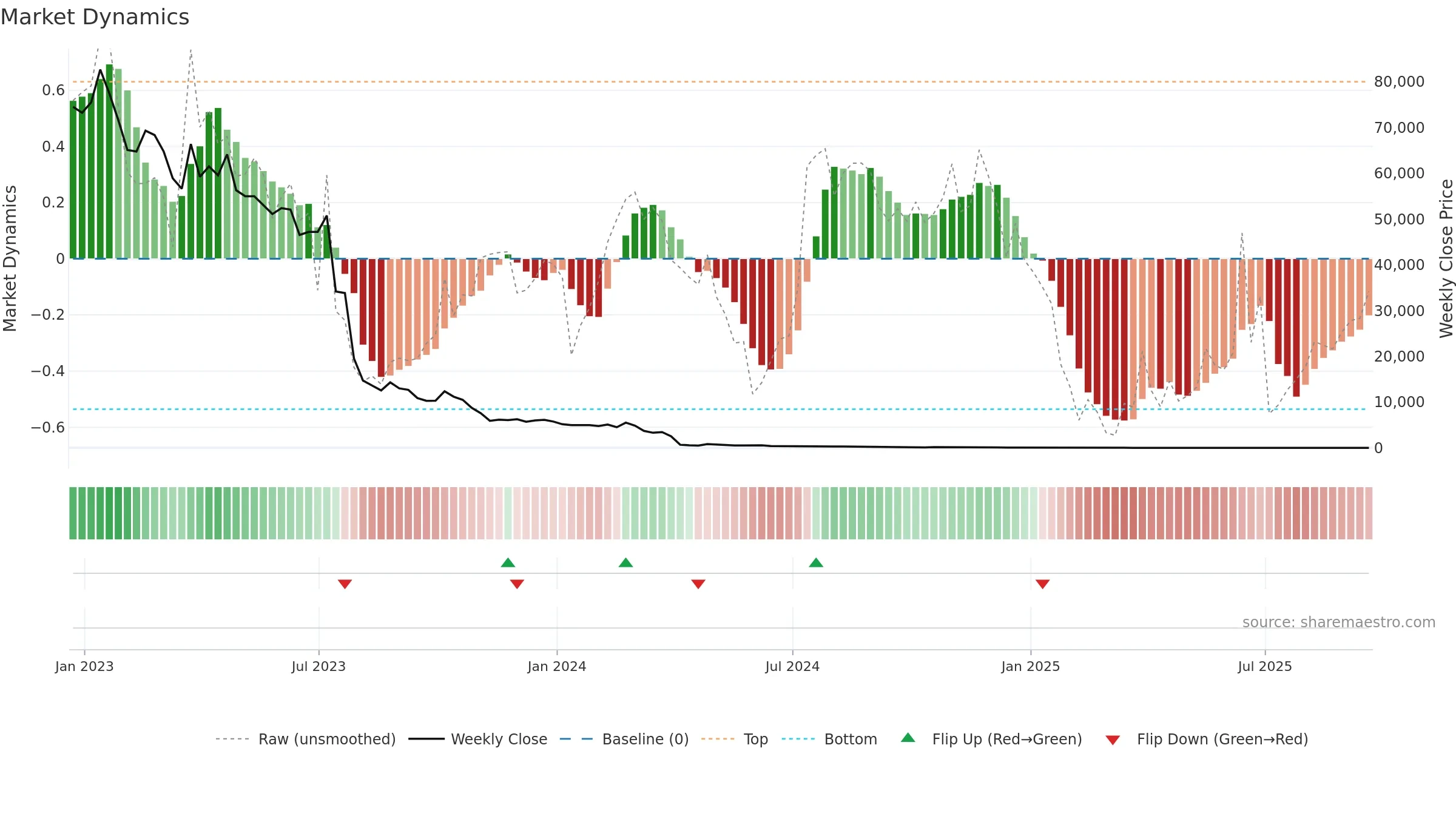The image size is (1456, 819).
Task: Click the Jan 2025 axis label
Action: pos(1031,666)
